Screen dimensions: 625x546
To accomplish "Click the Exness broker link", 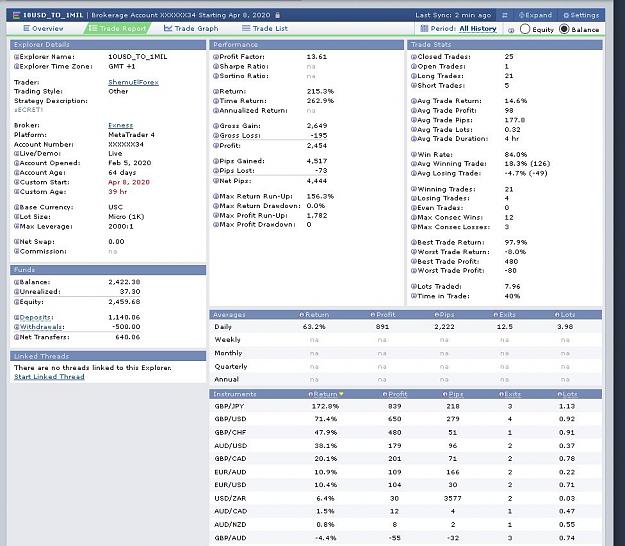I will point(120,125).
